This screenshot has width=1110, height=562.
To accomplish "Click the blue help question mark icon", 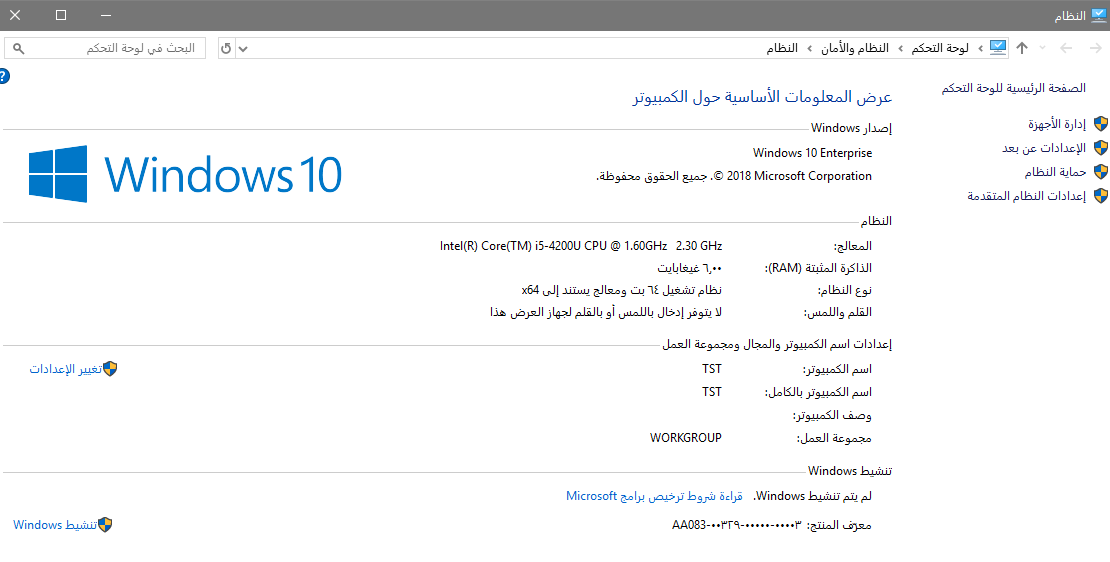I will click(4, 76).
